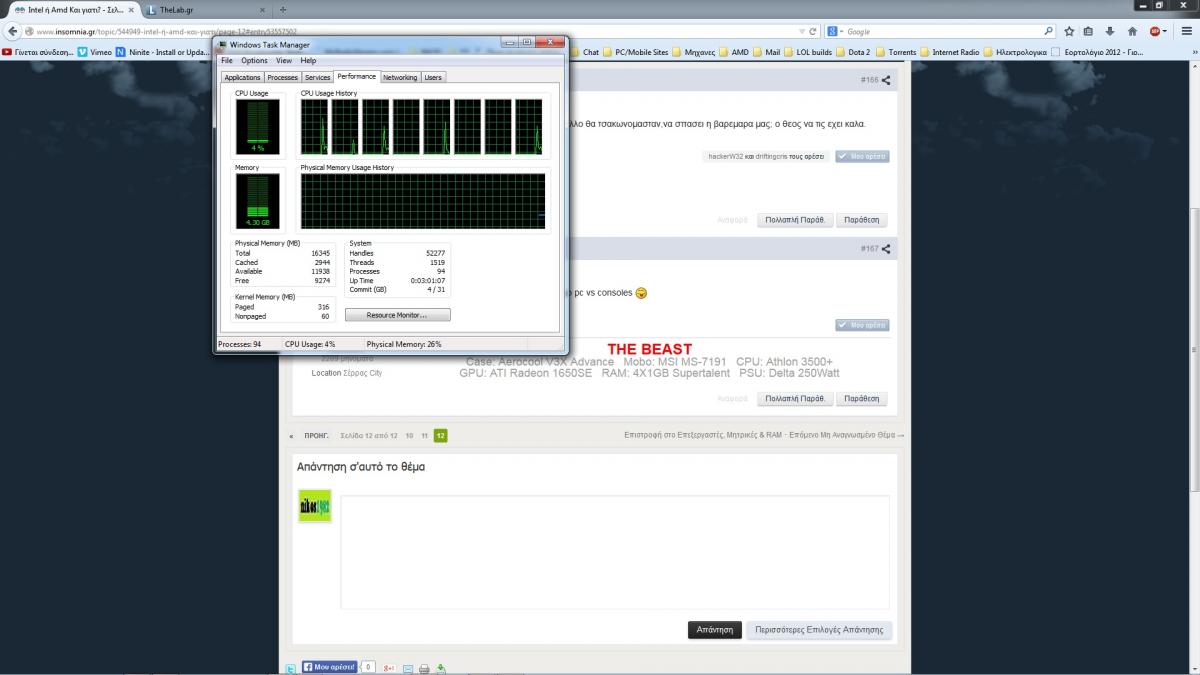
Task: Open the Firefox downloads arrow icon
Action: 1110,31
